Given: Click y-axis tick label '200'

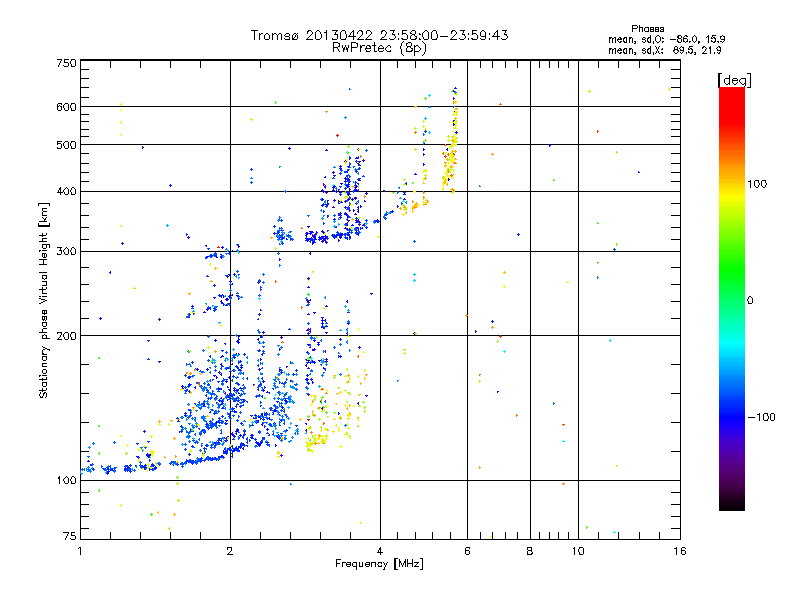Looking at the screenshot, I should (66, 336).
